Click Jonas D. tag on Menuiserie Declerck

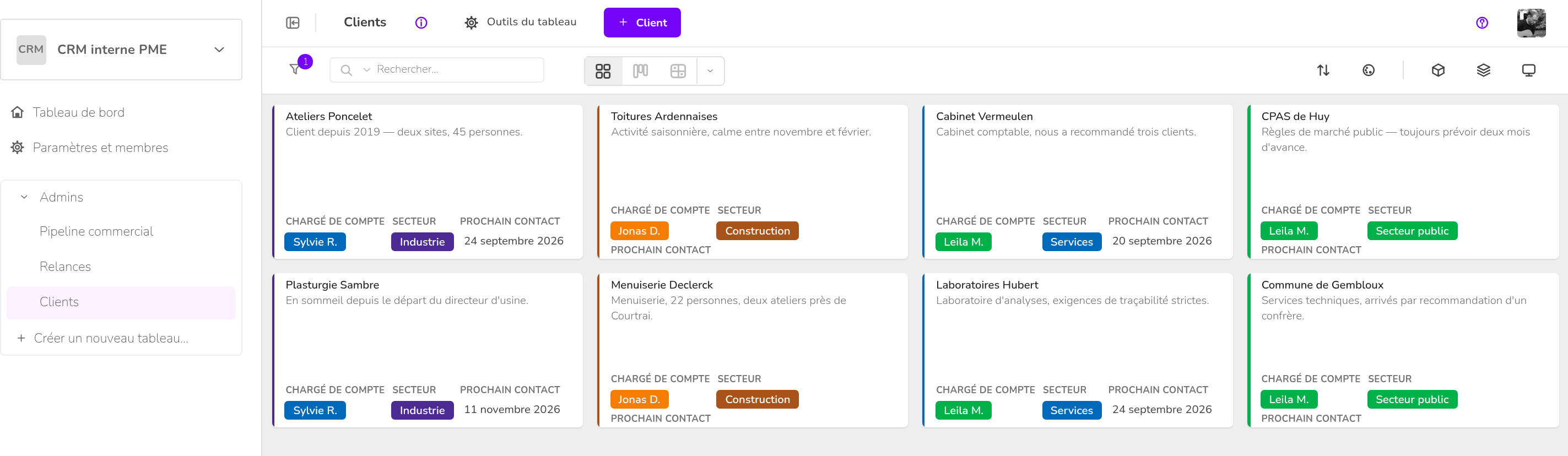click(639, 399)
